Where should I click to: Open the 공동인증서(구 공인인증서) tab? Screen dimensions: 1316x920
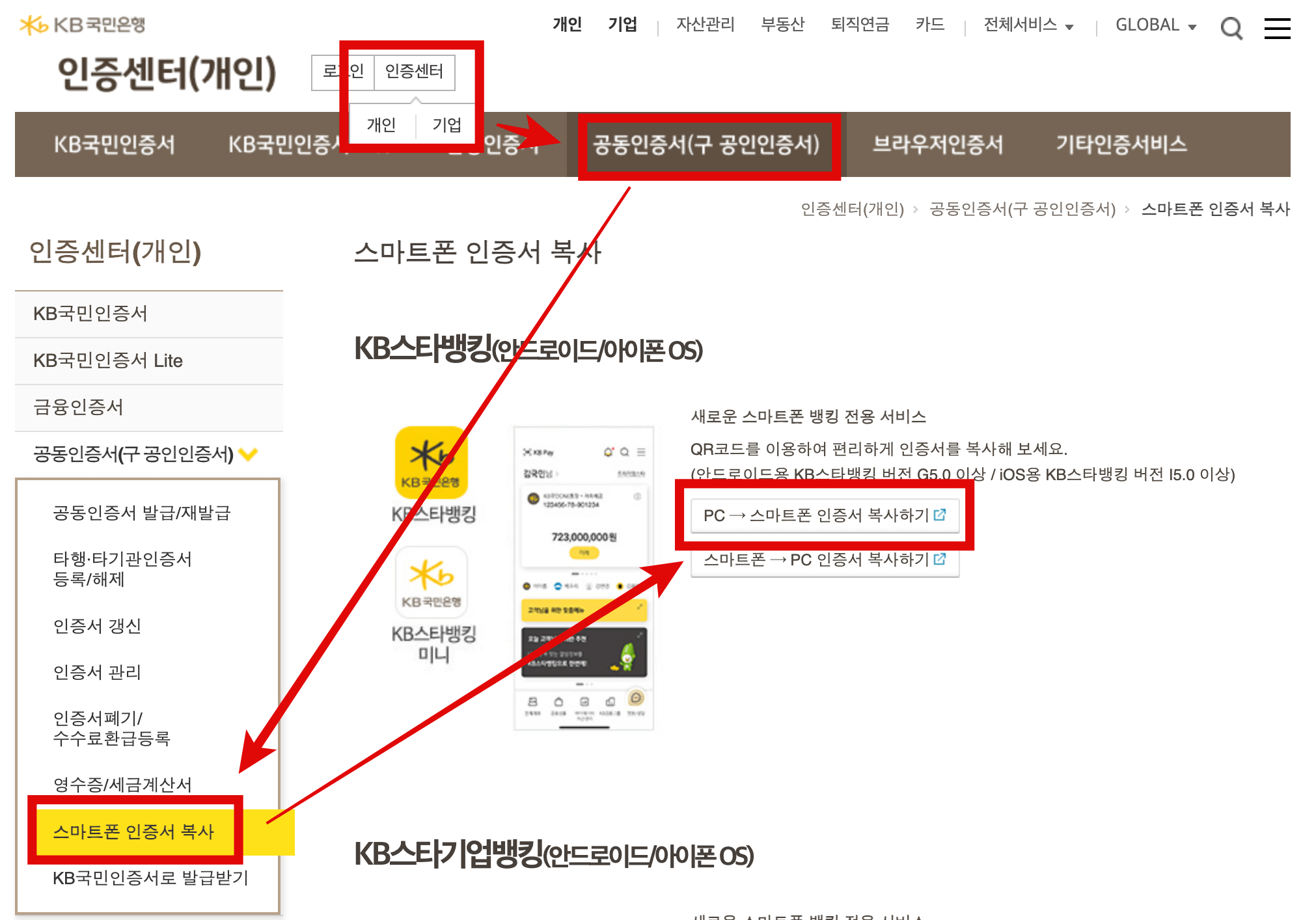click(706, 144)
